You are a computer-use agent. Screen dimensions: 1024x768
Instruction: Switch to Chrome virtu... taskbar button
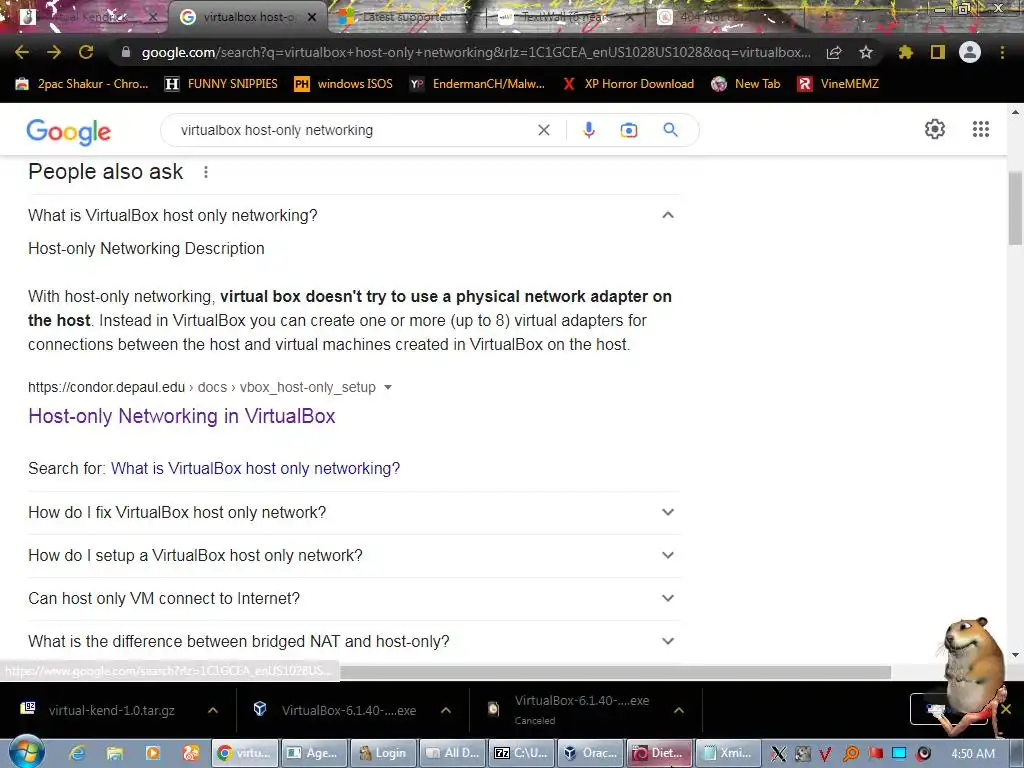point(245,753)
